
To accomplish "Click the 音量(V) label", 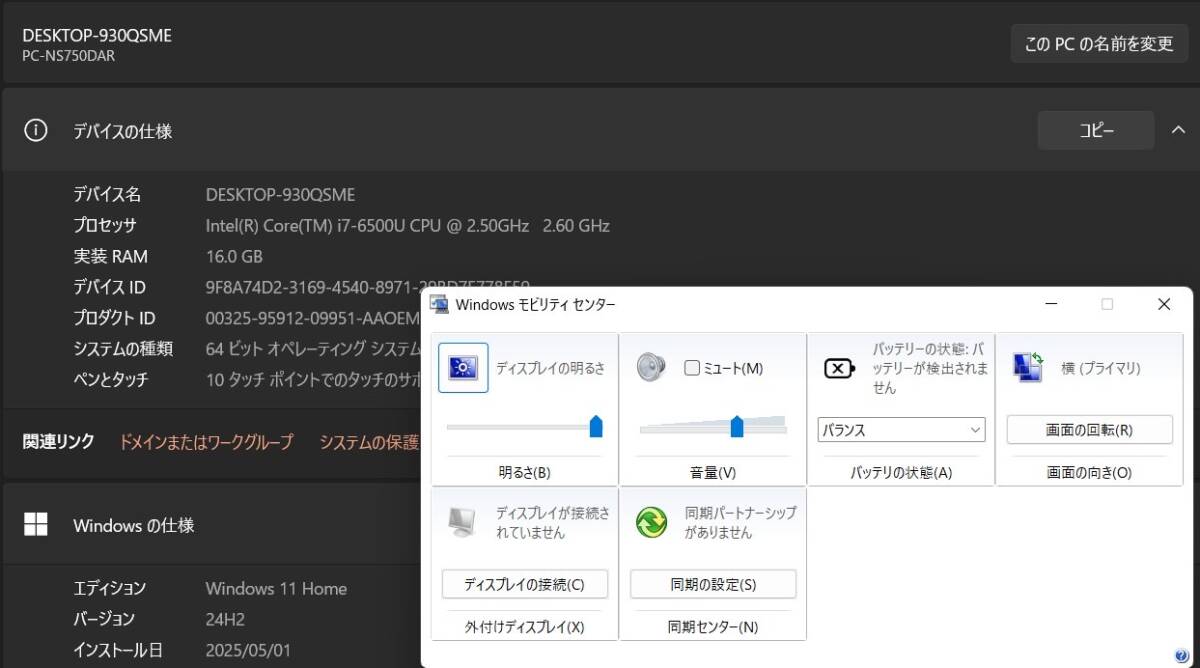I will pos(713,472).
